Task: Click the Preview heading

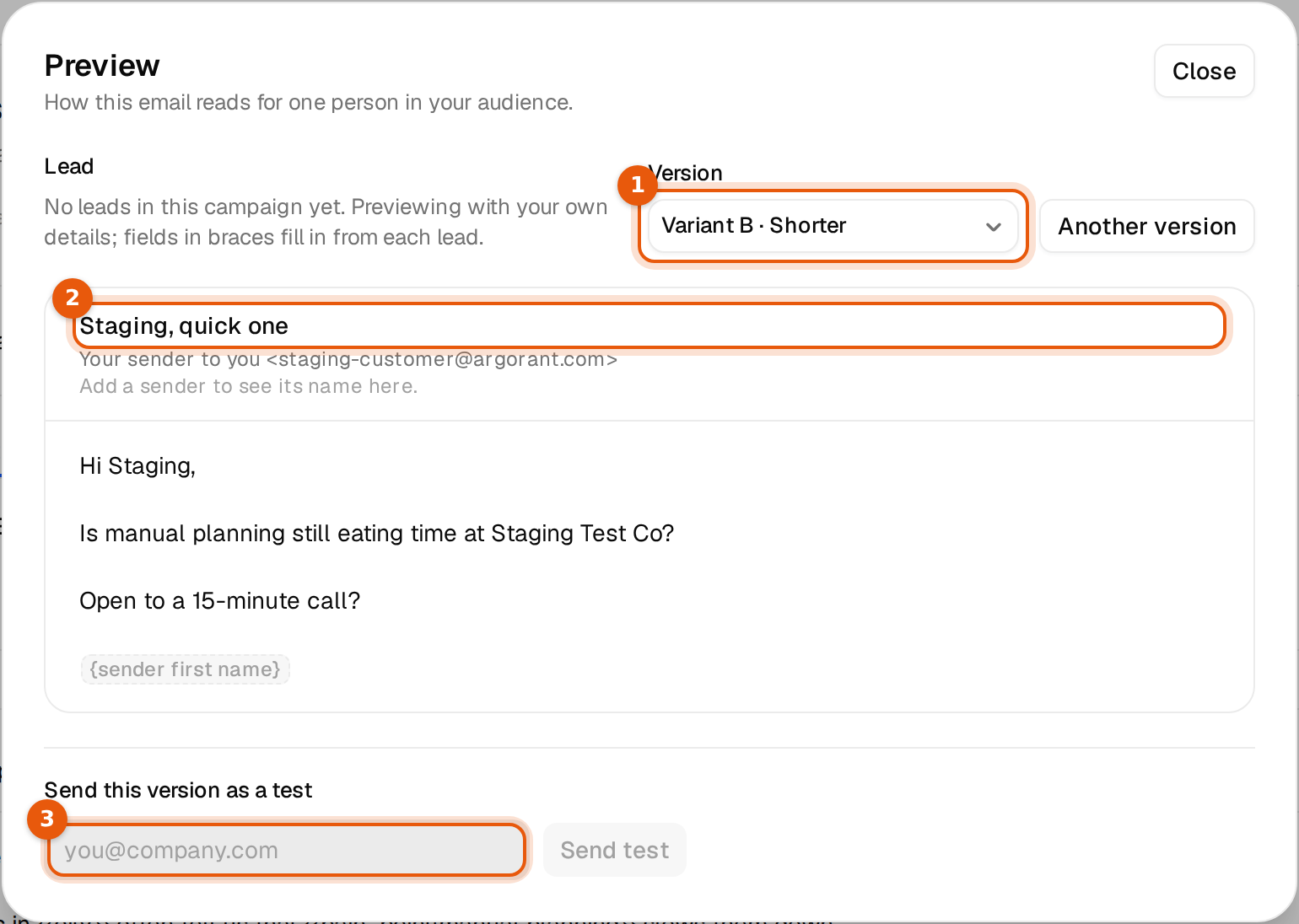Action: point(102,66)
